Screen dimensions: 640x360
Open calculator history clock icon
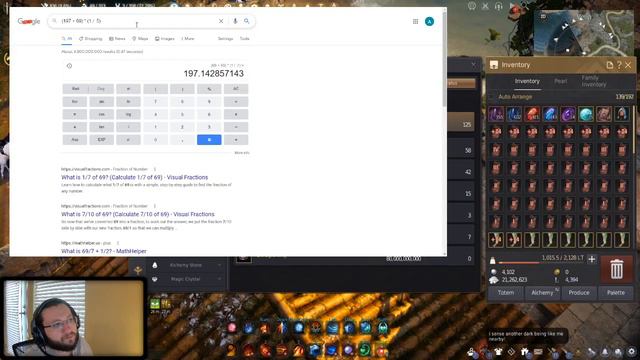[x=69, y=66]
